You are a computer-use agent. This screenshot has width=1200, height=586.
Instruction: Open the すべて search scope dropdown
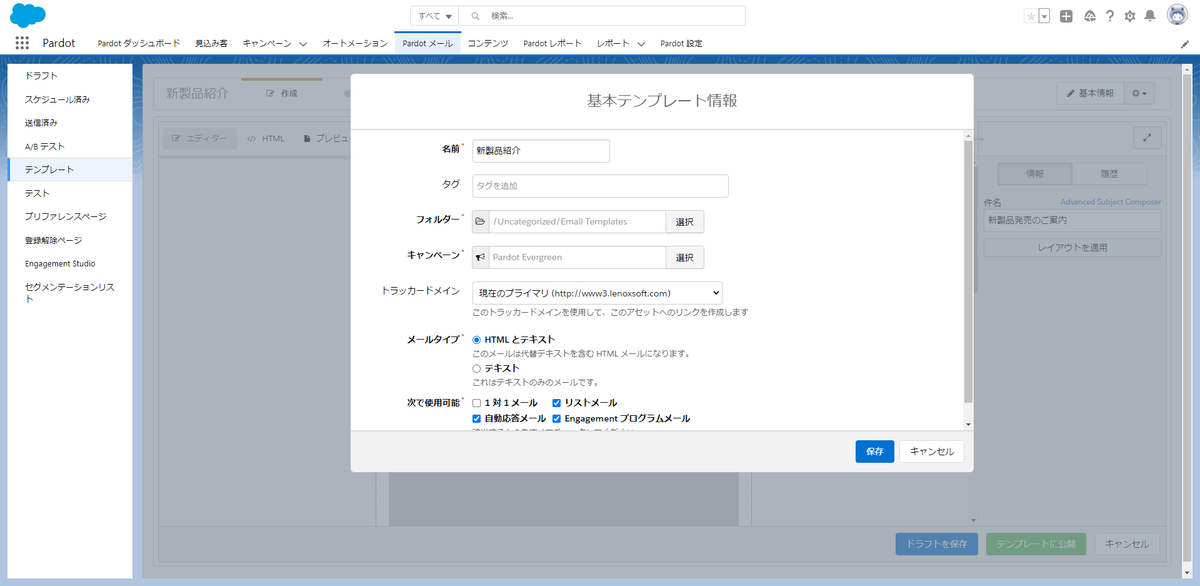click(437, 15)
